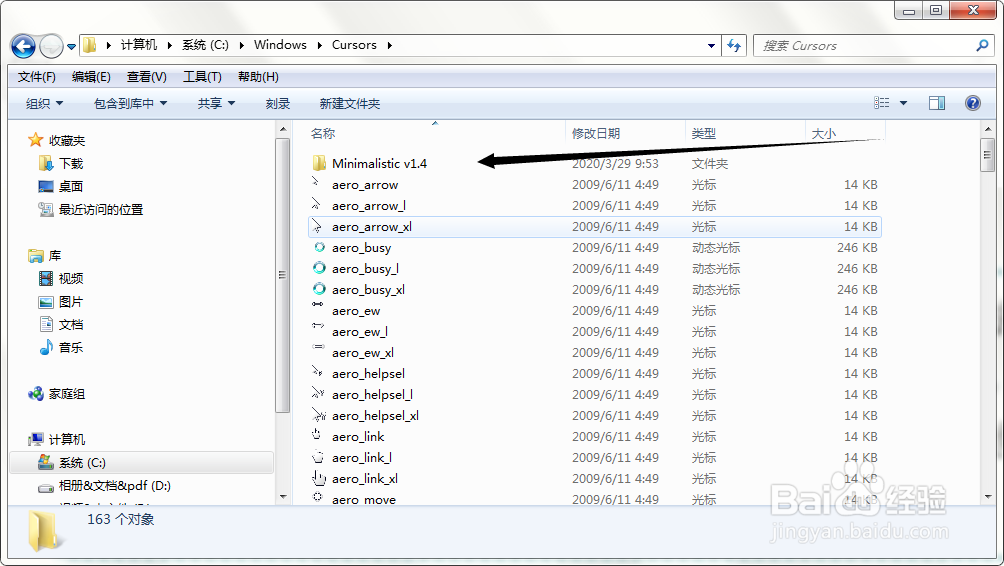Open the 包含到库中 dropdown
This screenshot has height=566, width=1004.
[130, 104]
